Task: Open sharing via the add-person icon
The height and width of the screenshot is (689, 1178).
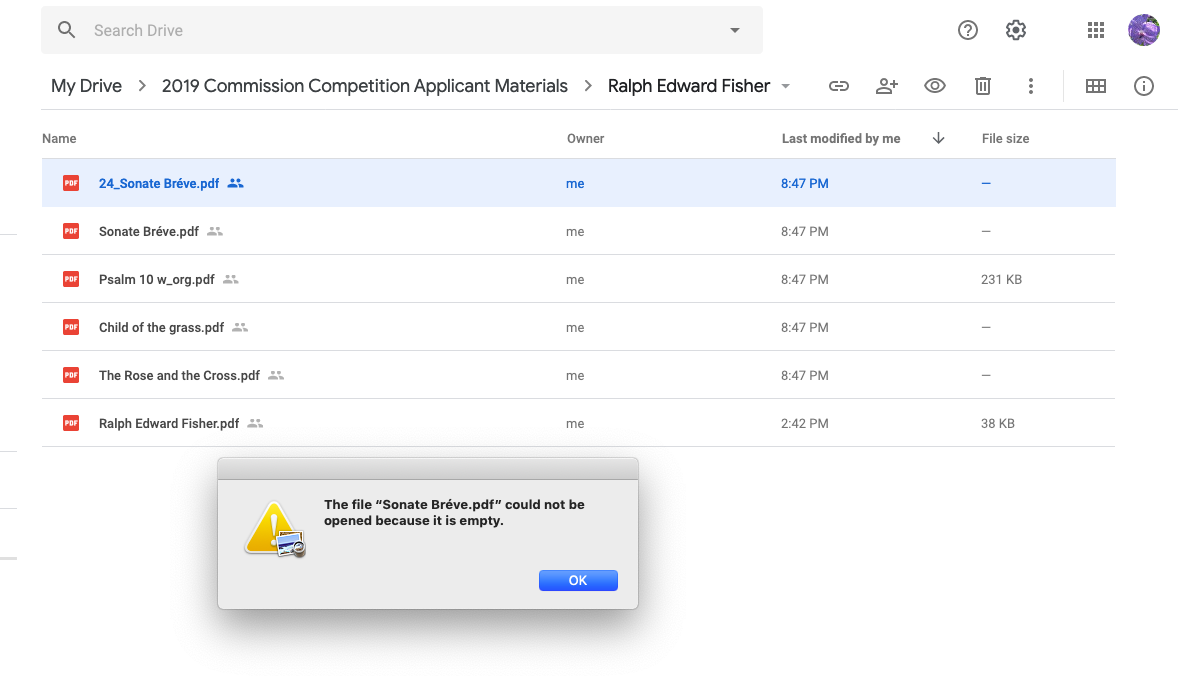Action: tap(886, 86)
